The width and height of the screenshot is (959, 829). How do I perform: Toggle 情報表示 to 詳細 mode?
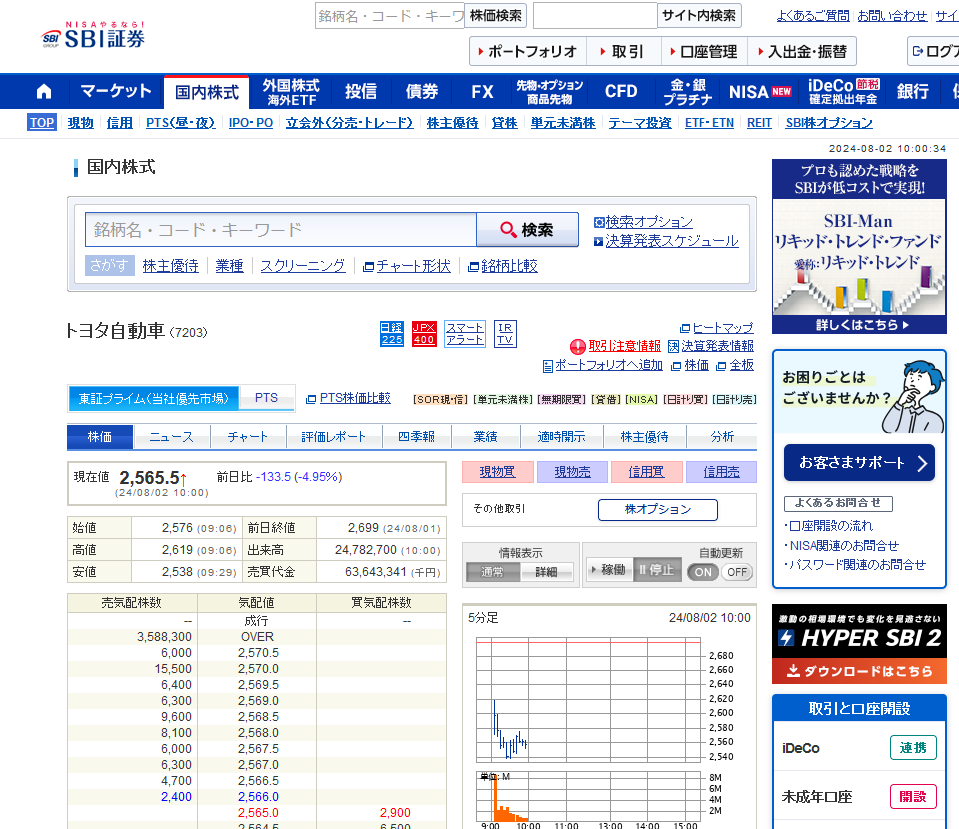coord(546,572)
